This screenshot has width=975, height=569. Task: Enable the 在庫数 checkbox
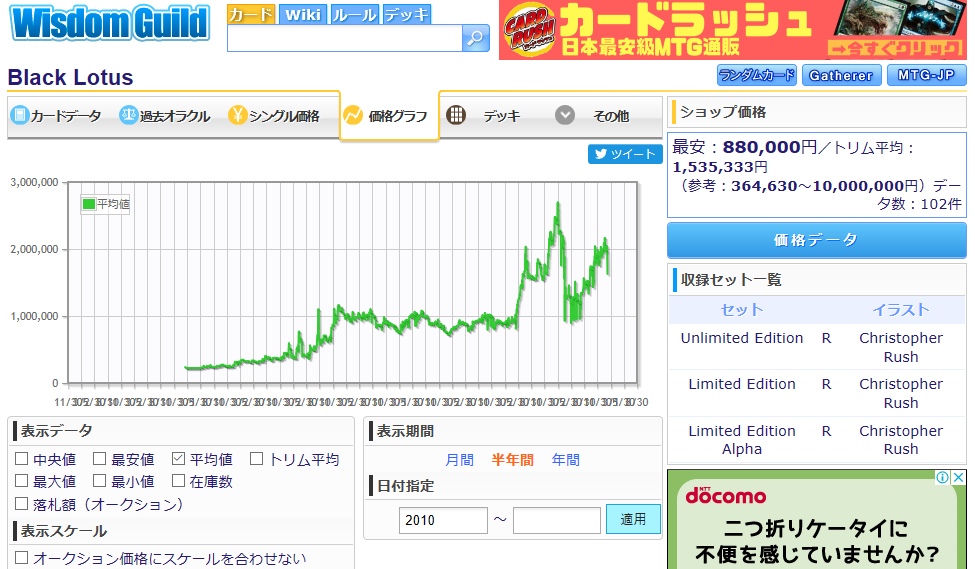coord(178,481)
